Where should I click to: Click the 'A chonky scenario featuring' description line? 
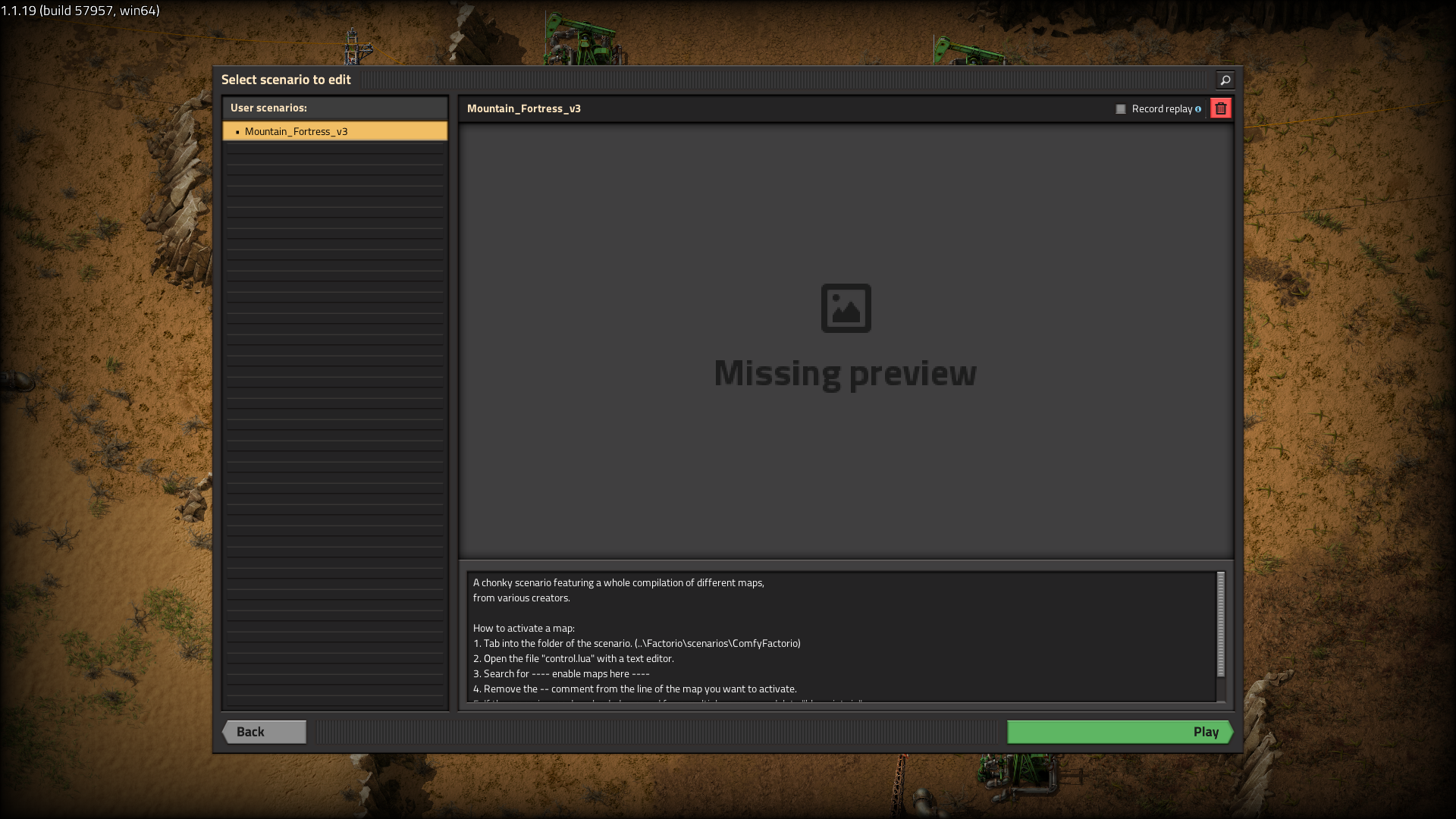619,582
